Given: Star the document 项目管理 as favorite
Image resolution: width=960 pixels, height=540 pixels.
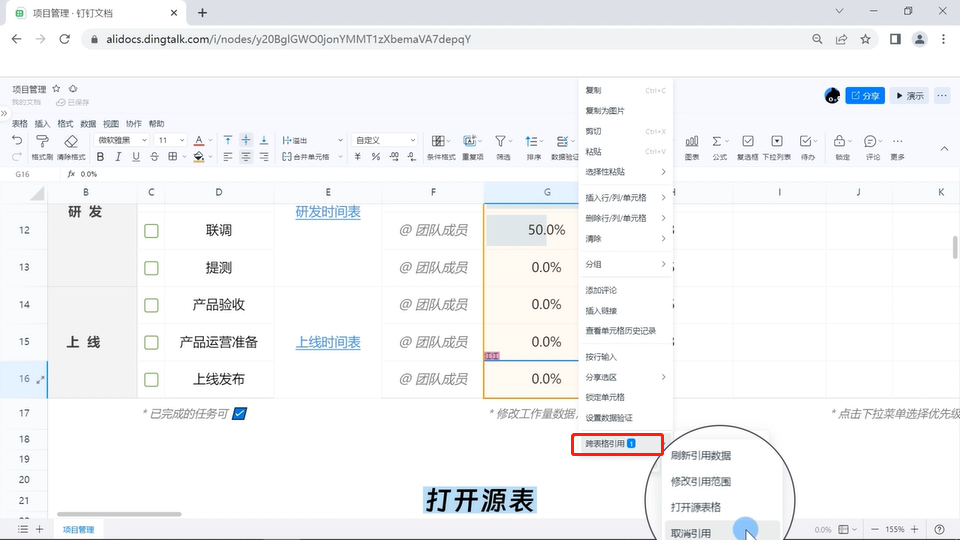Looking at the screenshot, I should [x=56, y=89].
